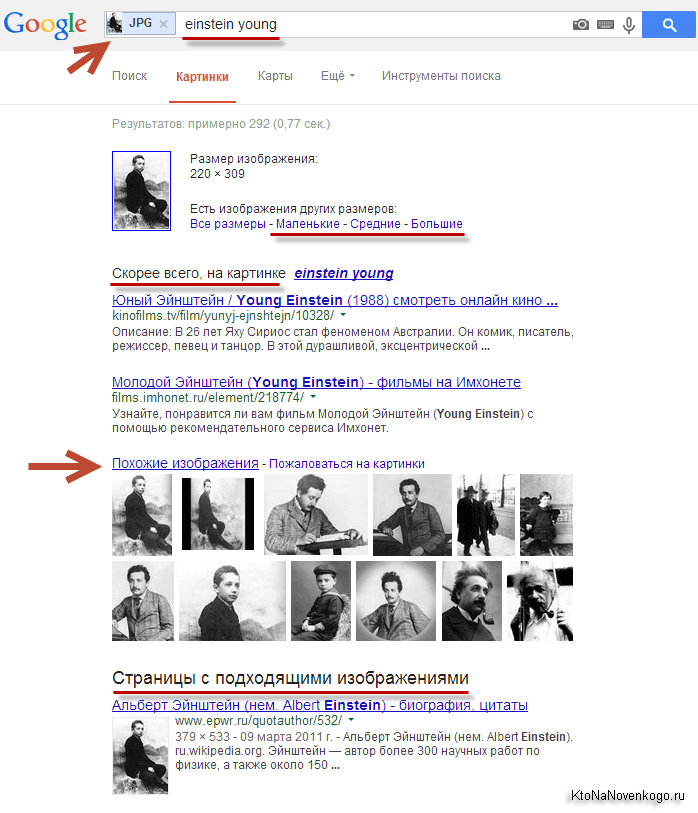Click the camera search-by-image icon
Viewport: 698px width, 813px height.
580,24
